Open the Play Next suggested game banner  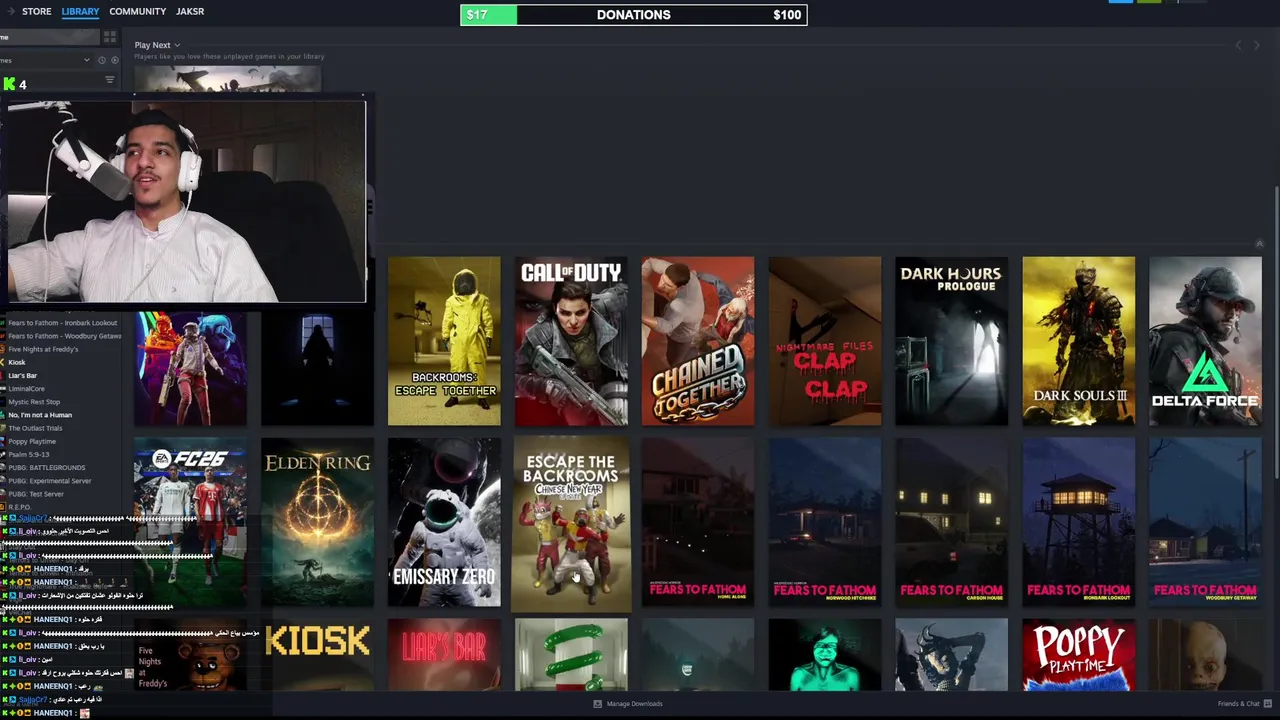pyautogui.click(x=228, y=80)
